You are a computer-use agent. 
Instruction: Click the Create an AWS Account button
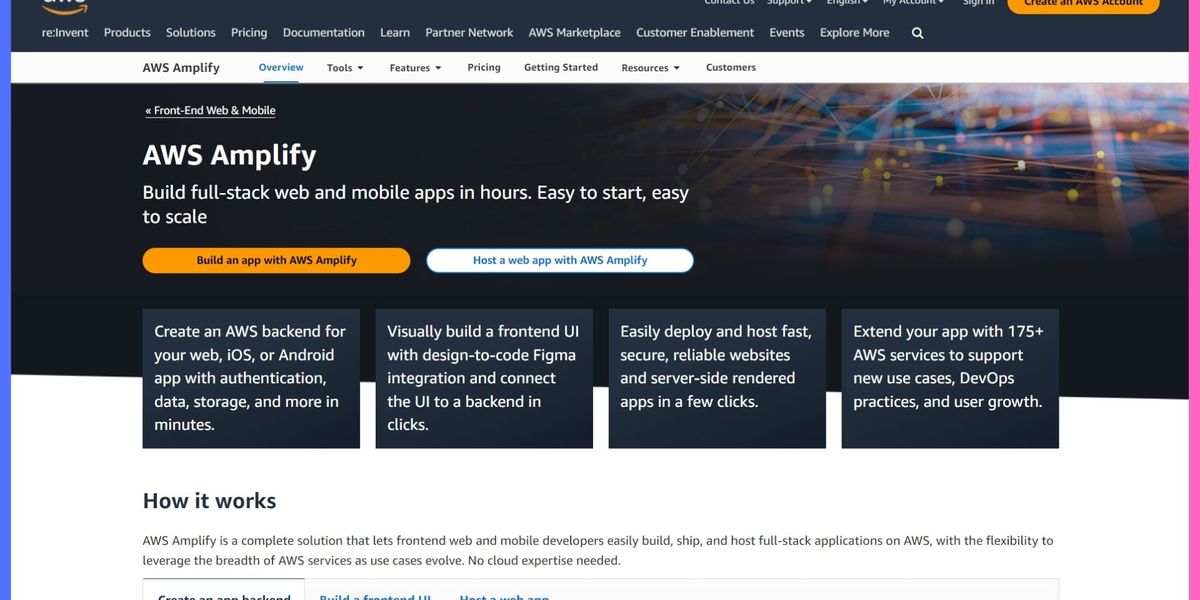click(1083, 5)
